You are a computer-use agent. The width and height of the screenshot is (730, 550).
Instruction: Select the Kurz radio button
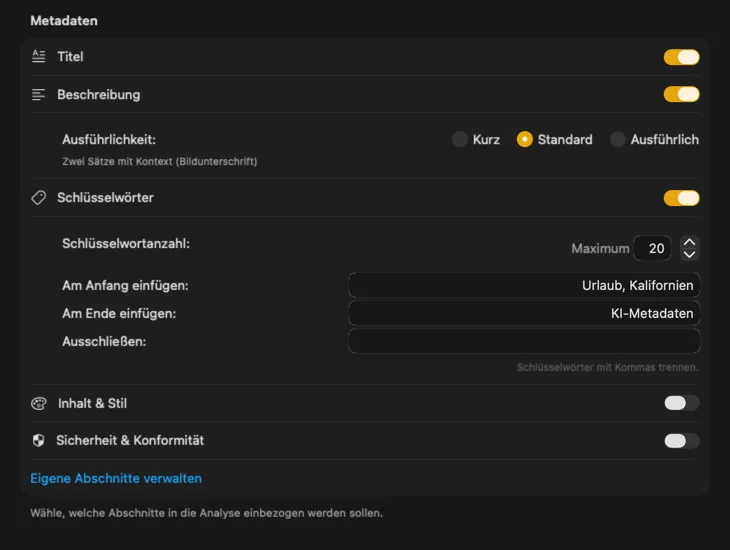(x=460, y=140)
